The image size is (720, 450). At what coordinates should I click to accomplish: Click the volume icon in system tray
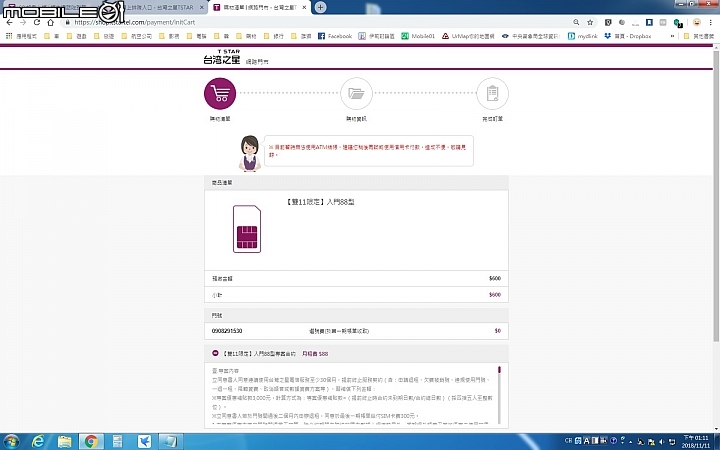click(x=662, y=441)
